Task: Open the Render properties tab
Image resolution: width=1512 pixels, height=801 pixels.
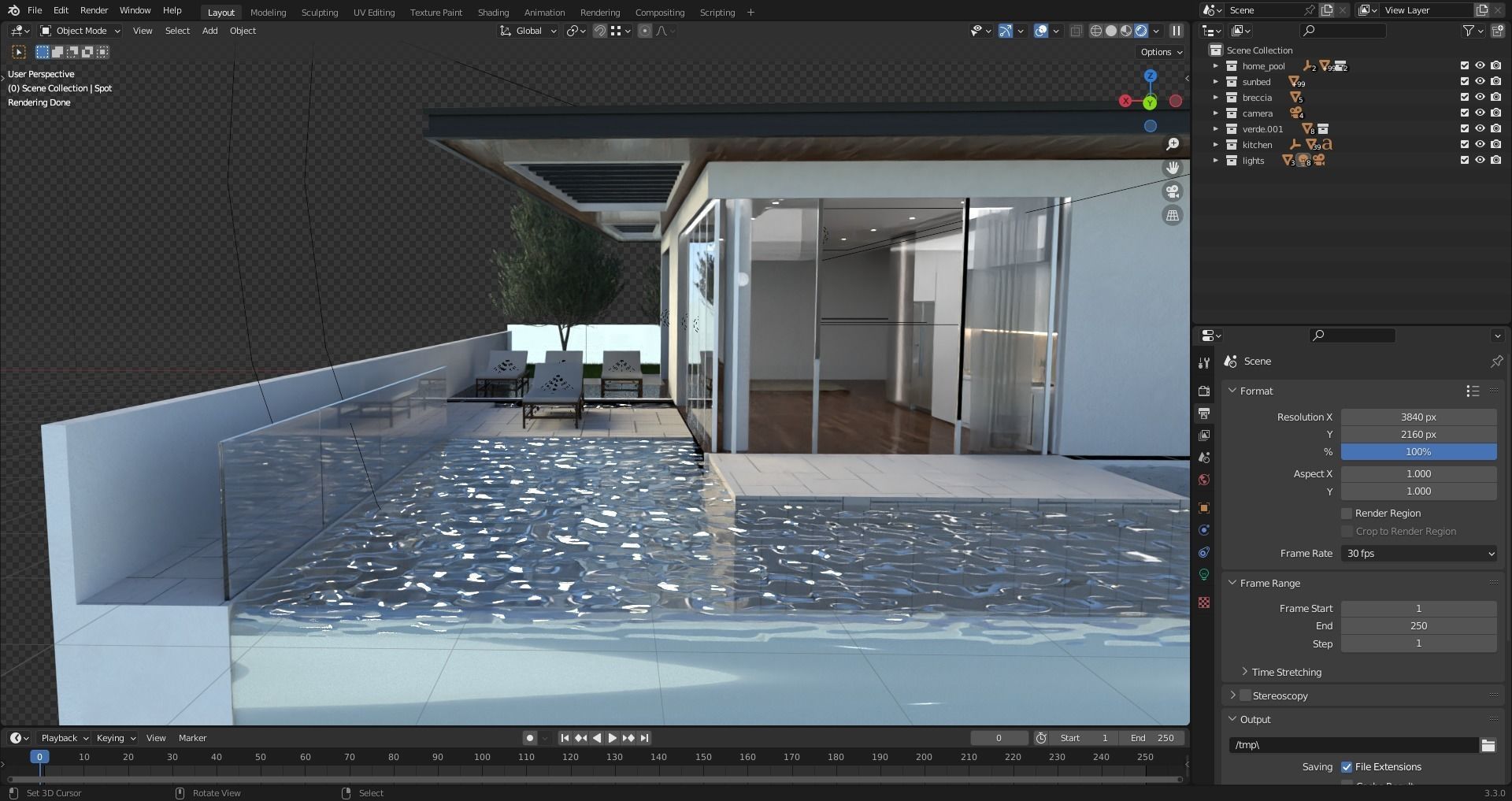Action: tap(1203, 391)
